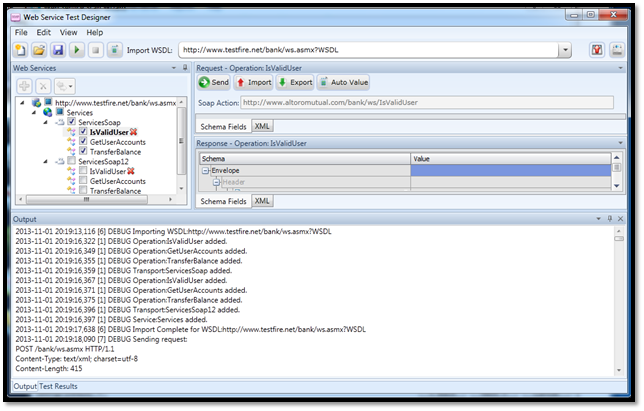Viewport: 644px width, 411px height.
Task: Click the green Run play icon
Action: pos(76,50)
